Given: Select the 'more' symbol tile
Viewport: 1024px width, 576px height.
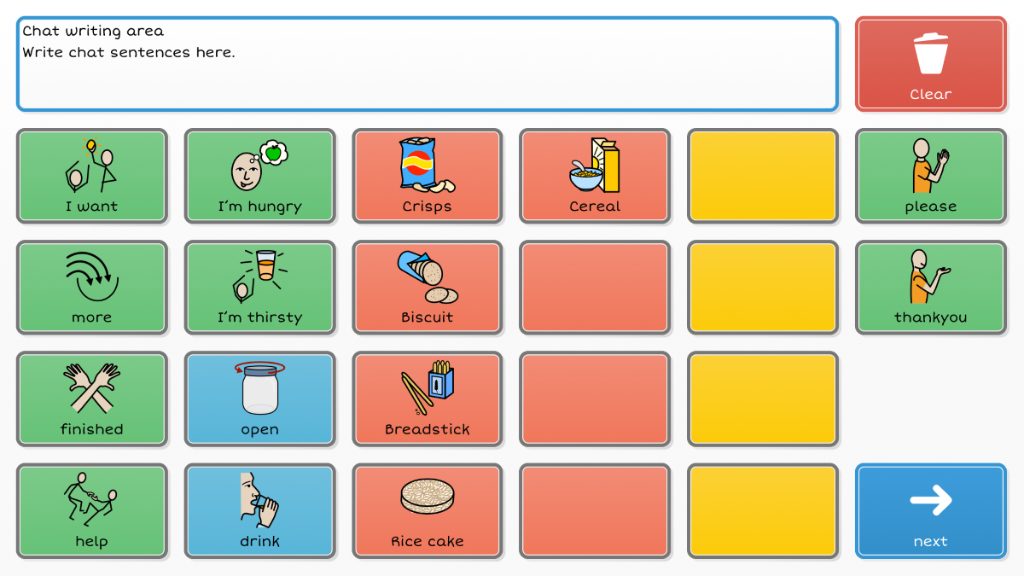Looking at the screenshot, I should click(92, 287).
